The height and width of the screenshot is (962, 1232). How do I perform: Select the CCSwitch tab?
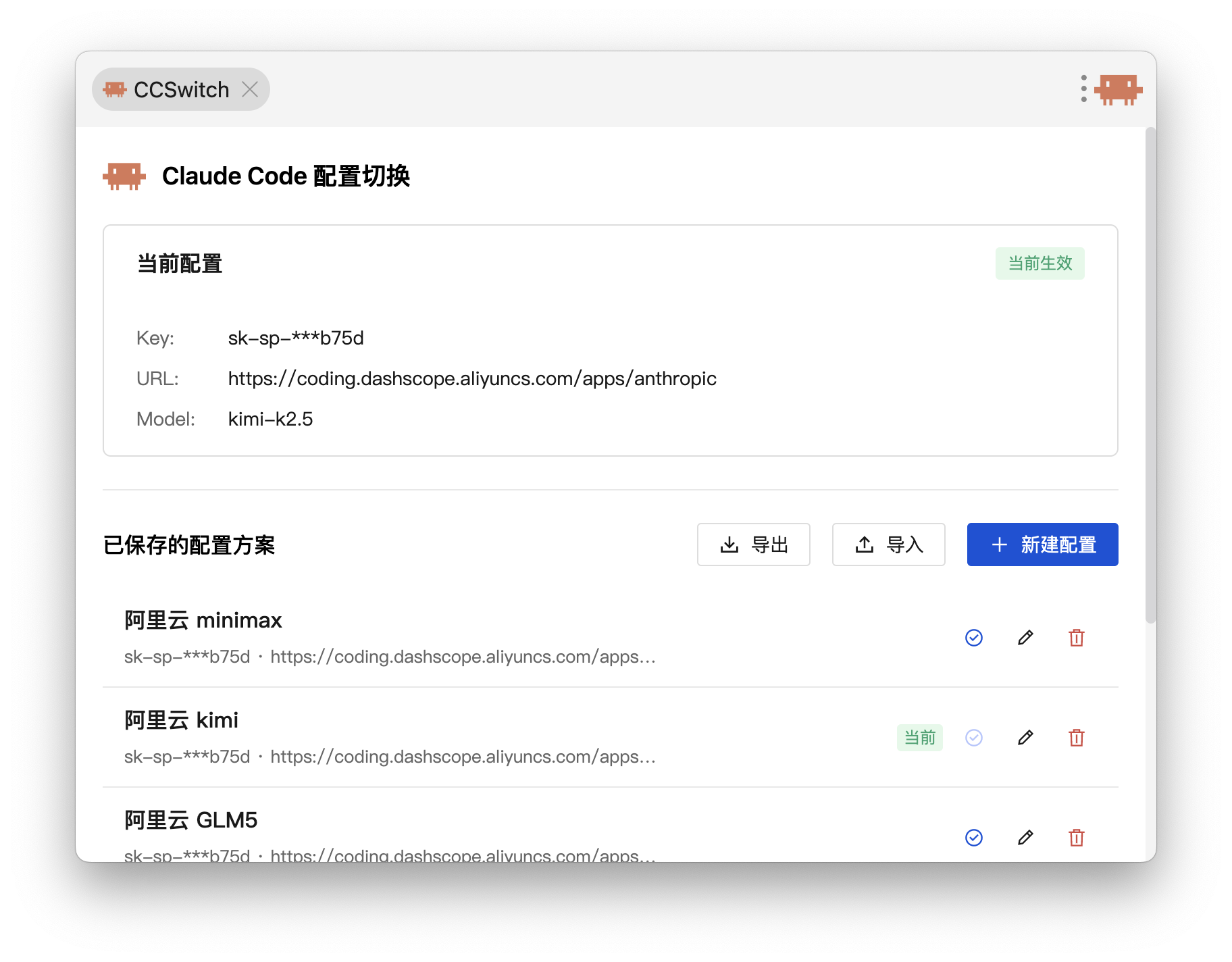170,89
